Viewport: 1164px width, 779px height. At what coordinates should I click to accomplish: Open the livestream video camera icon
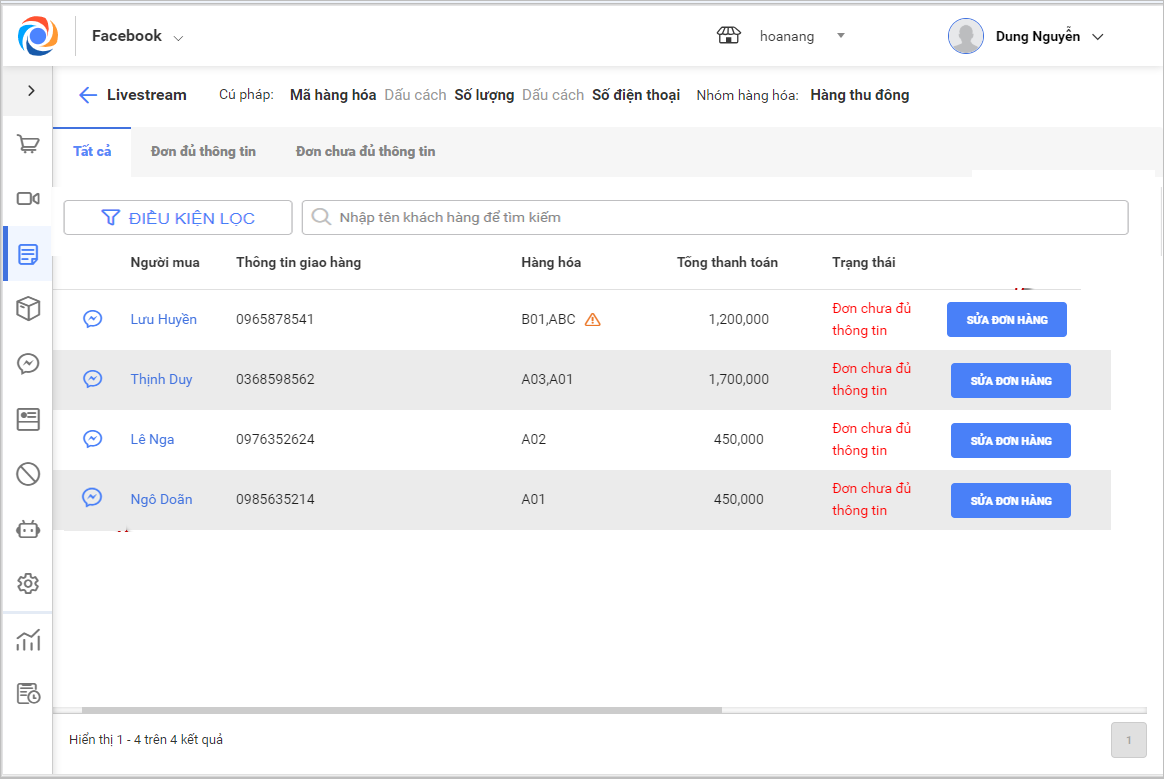[x=28, y=199]
